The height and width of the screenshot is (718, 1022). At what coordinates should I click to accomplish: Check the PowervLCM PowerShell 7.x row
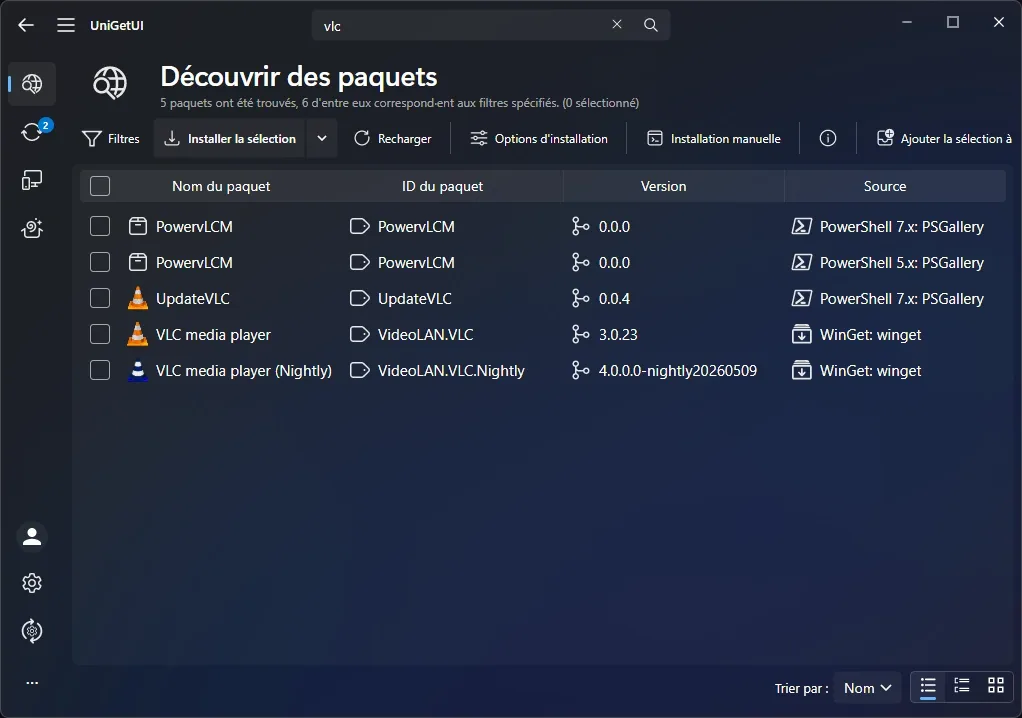pos(100,226)
